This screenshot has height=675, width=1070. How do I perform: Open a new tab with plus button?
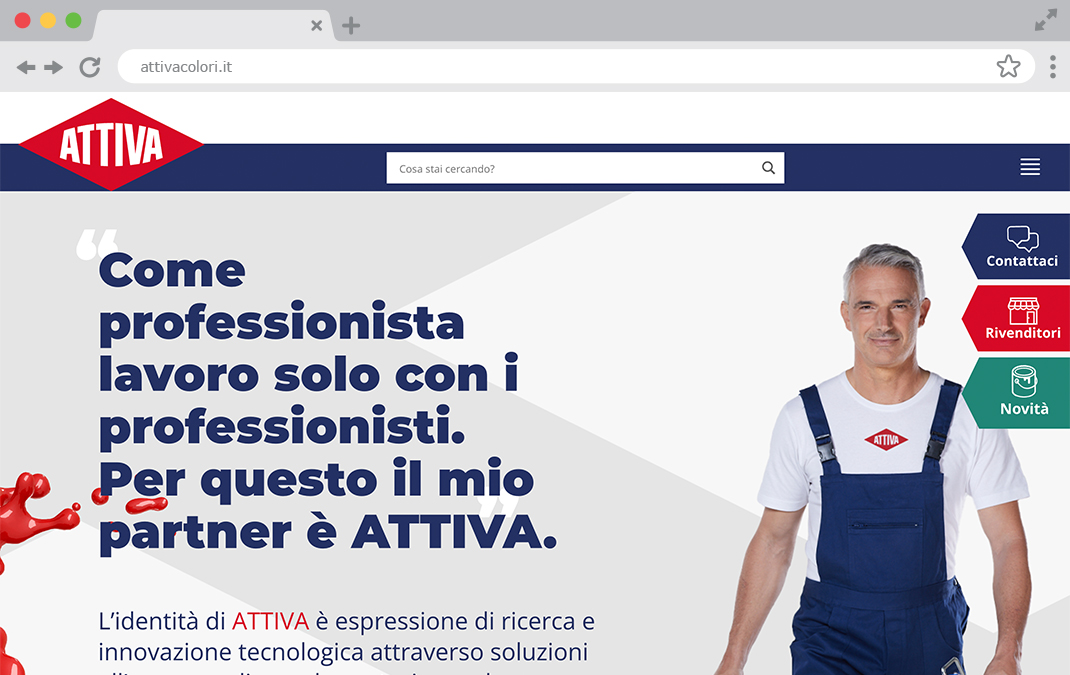point(351,26)
